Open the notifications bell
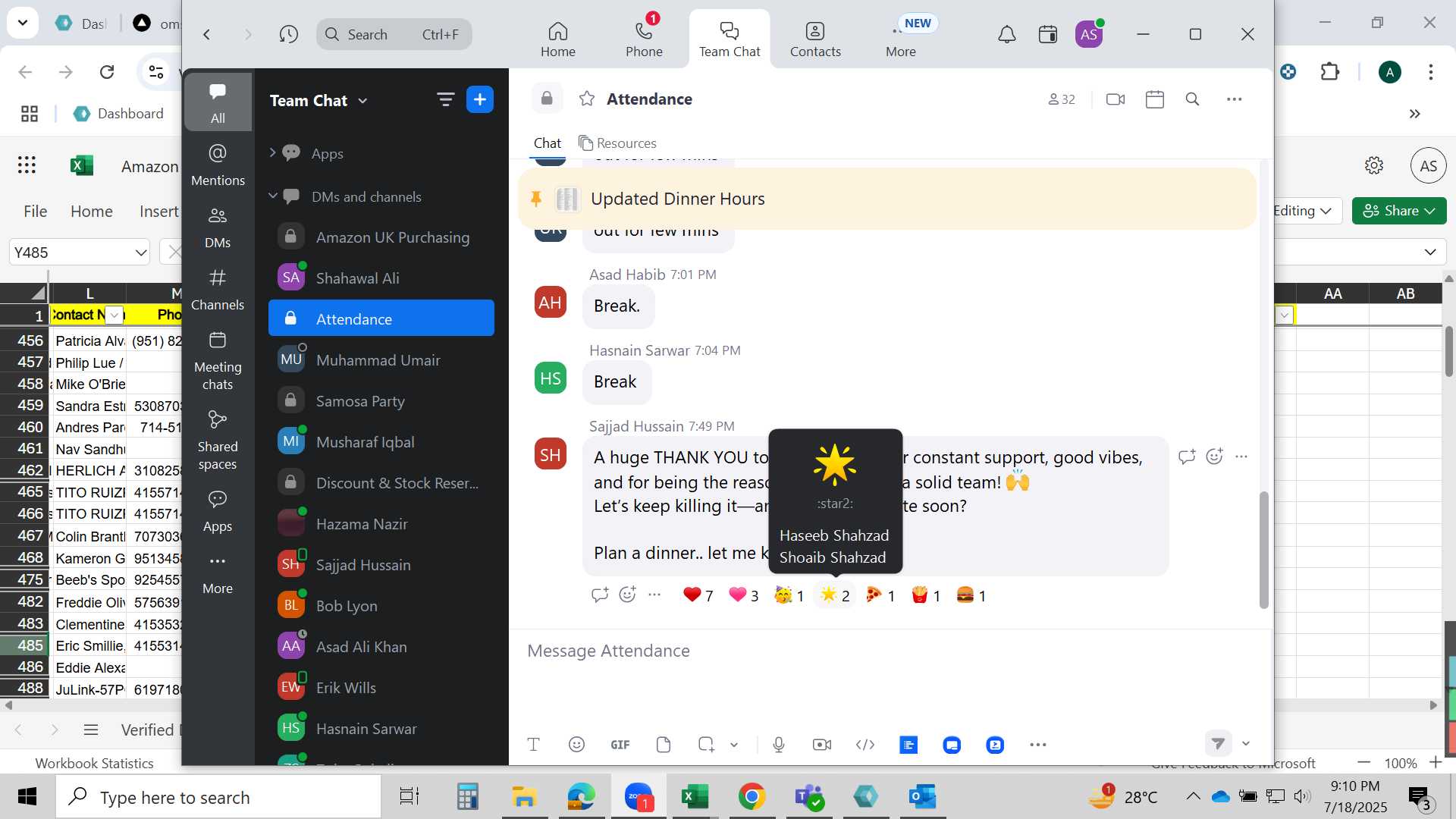 click(x=1007, y=34)
